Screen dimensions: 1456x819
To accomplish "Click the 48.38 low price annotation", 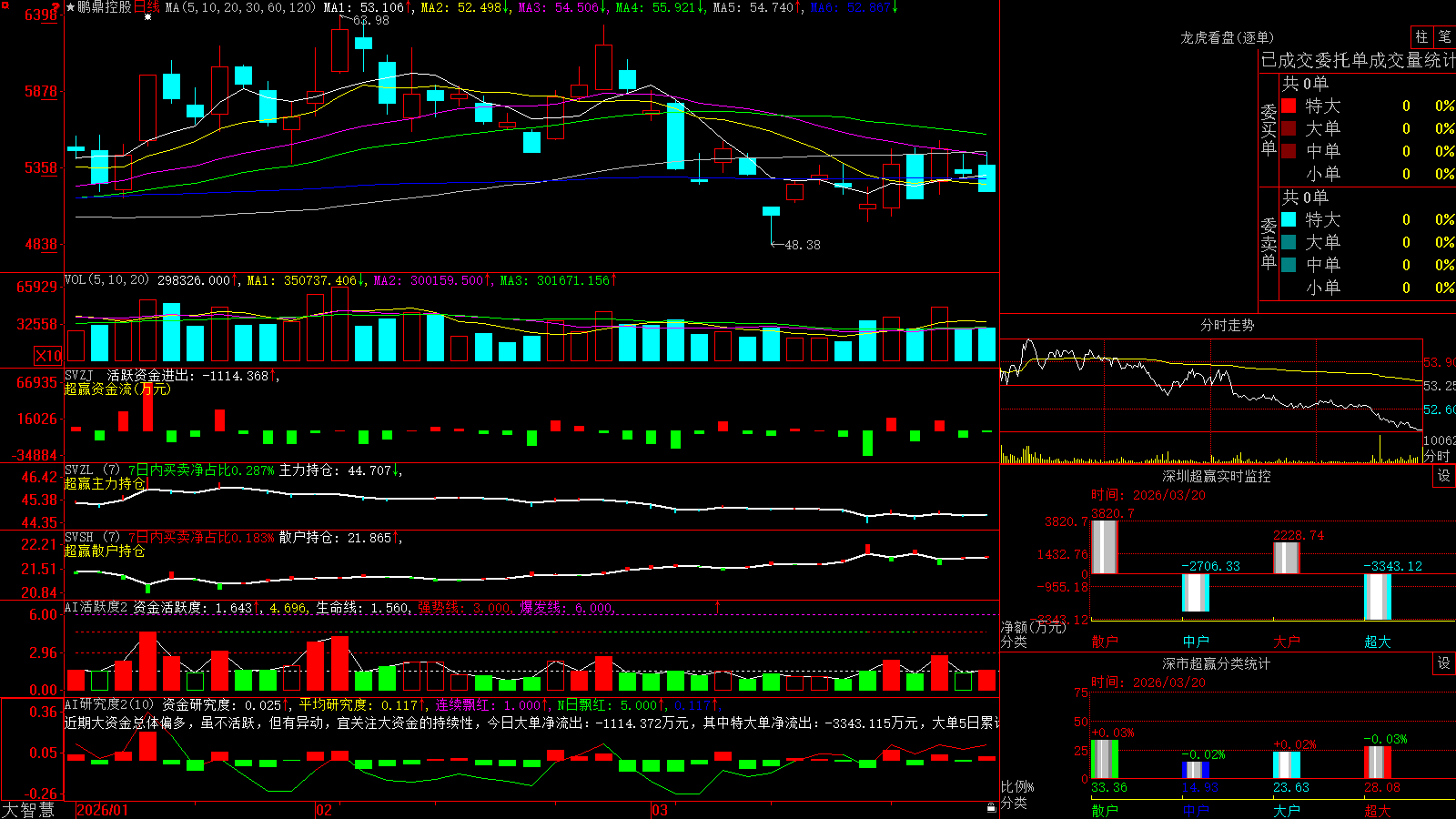I will [802, 245].
